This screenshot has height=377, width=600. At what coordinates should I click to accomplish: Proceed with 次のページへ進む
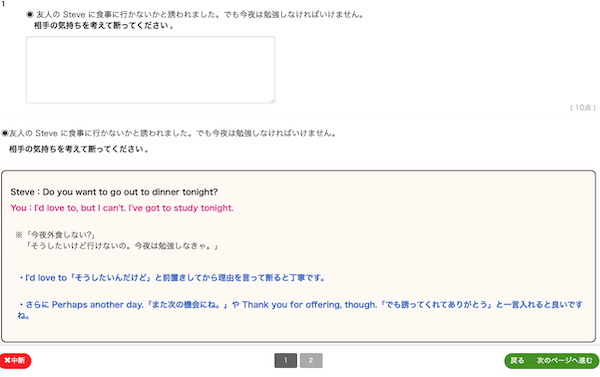click(x=564, y=361)
